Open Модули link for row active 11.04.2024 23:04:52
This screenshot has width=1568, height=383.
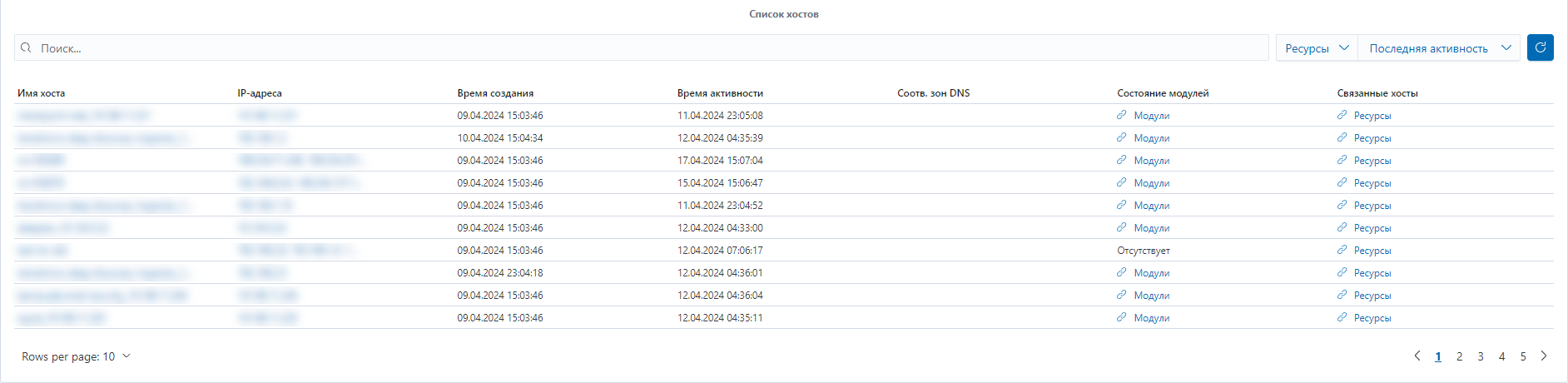[1144, 206]
